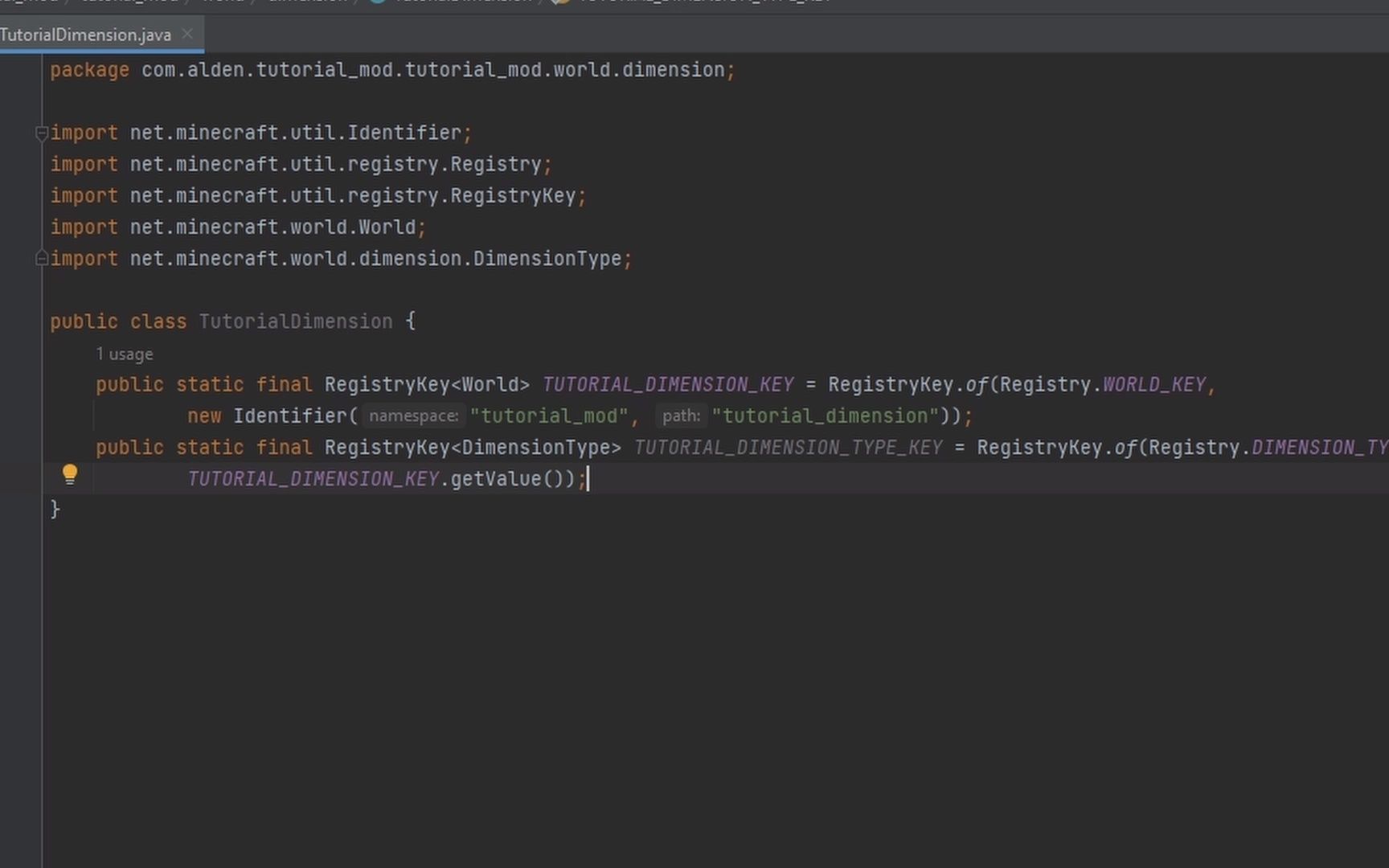Click the closing brace of the class
1389x868 pixels.
[x=55, y=510]
